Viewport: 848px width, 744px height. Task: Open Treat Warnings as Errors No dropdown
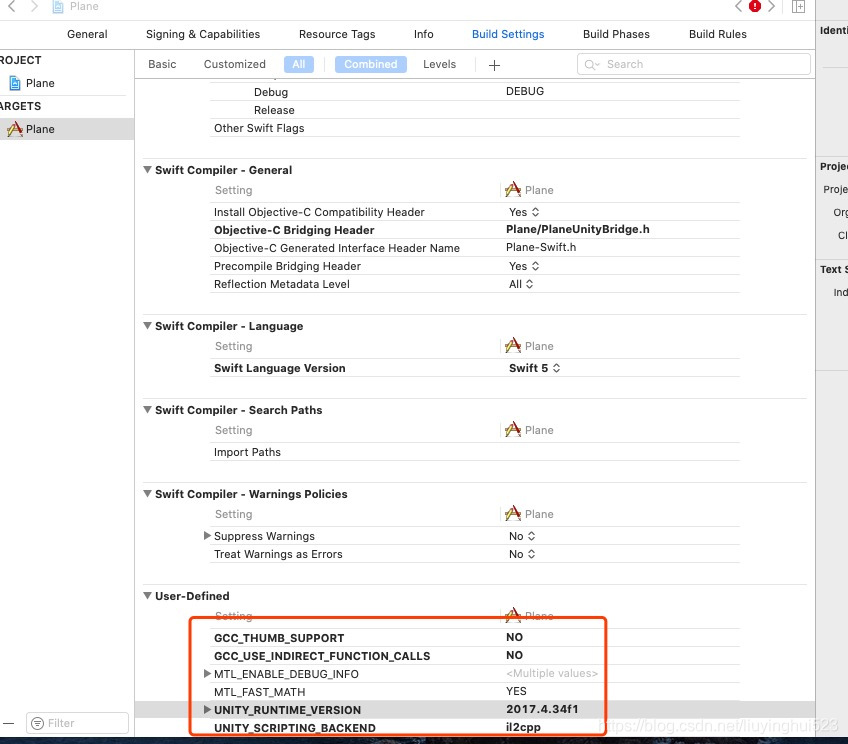point(522,554)
